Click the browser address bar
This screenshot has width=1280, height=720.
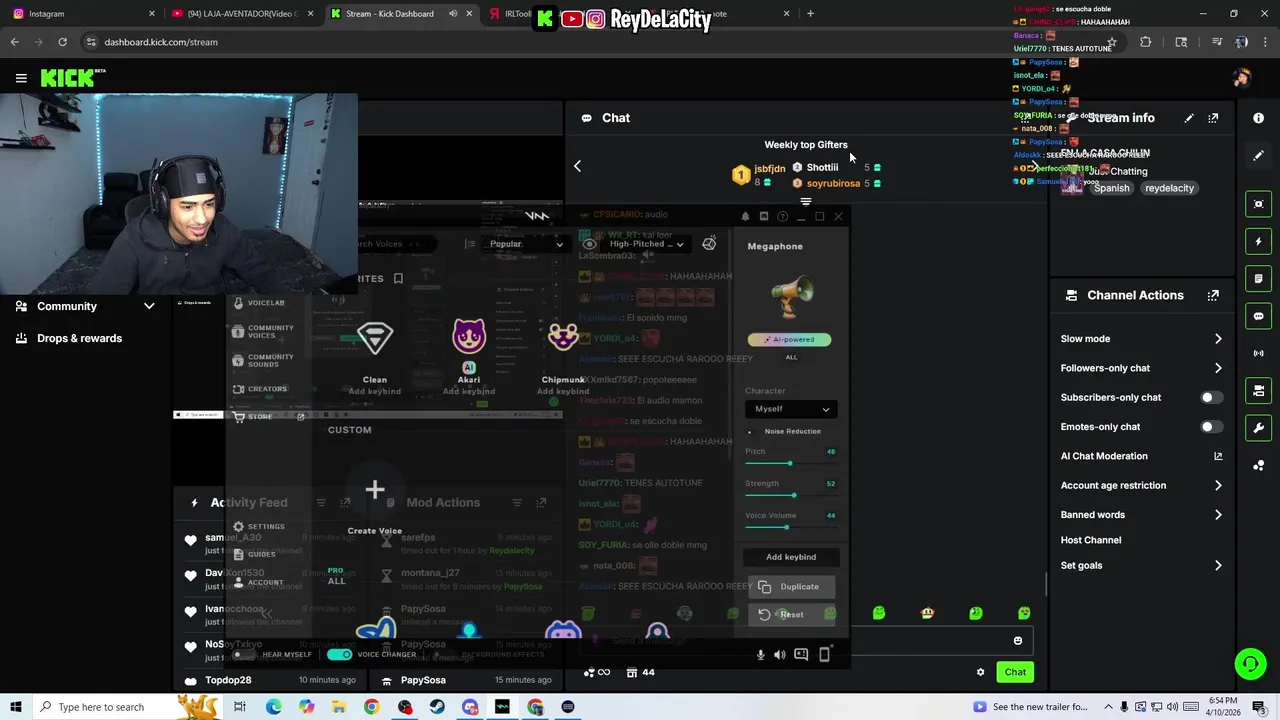590,42
